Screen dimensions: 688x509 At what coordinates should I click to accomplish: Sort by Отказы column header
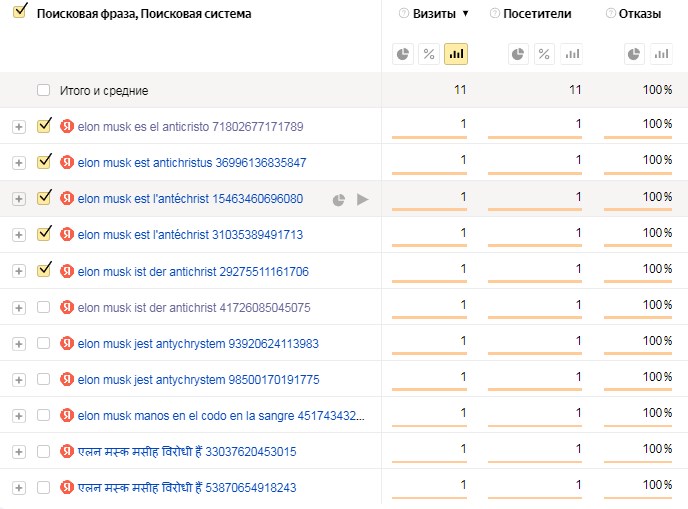[640, 14]
